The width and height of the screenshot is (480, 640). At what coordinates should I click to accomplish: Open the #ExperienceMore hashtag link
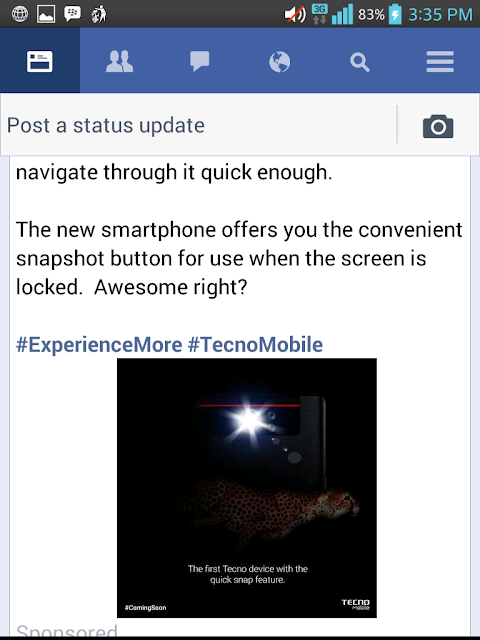click(99, 344)
